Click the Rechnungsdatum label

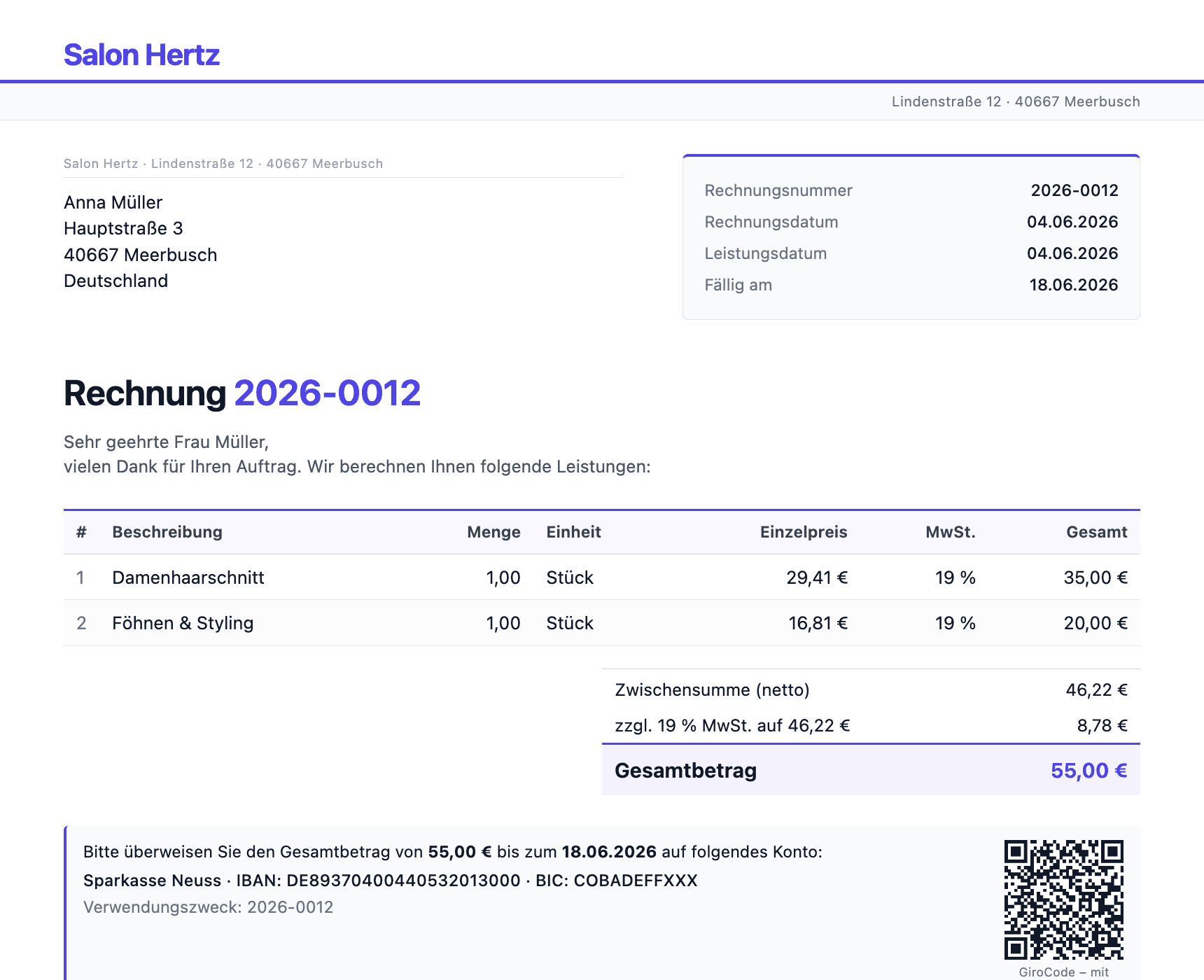771,222
